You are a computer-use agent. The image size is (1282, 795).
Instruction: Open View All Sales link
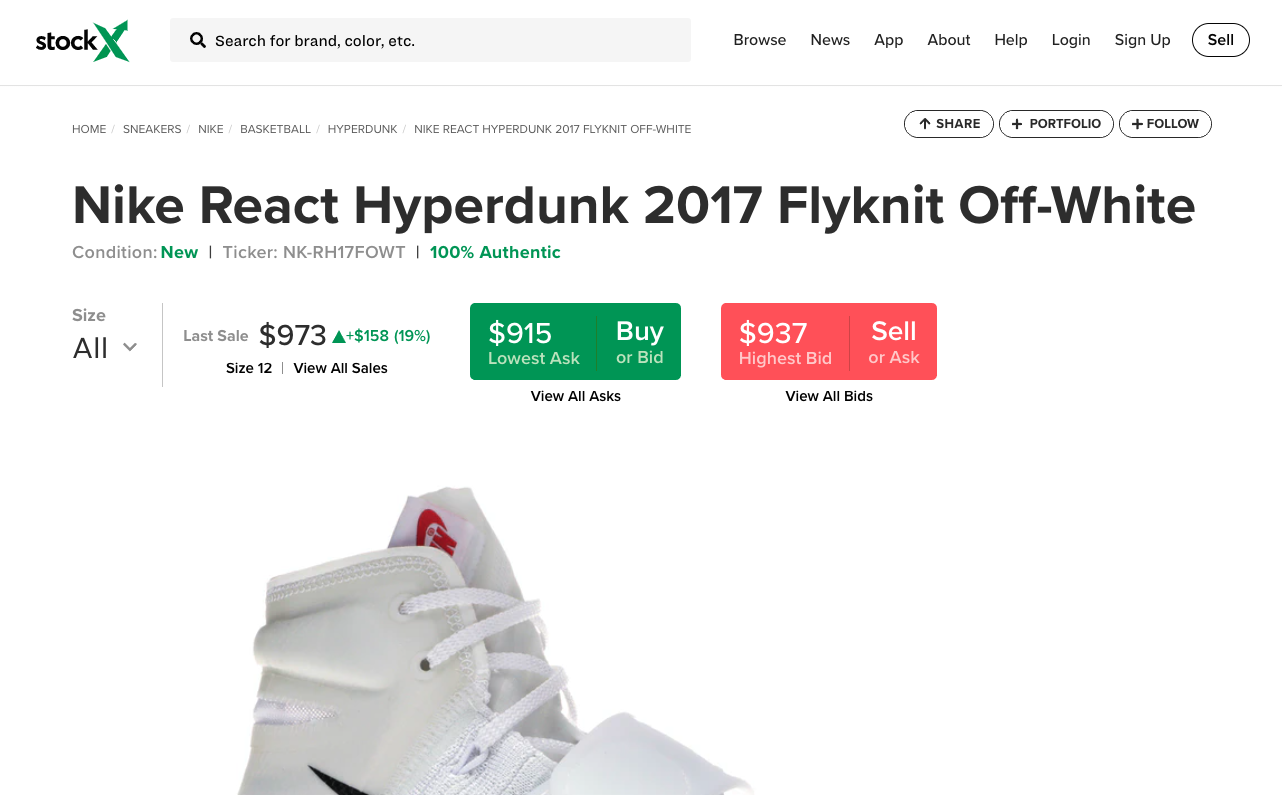(340, 368)
